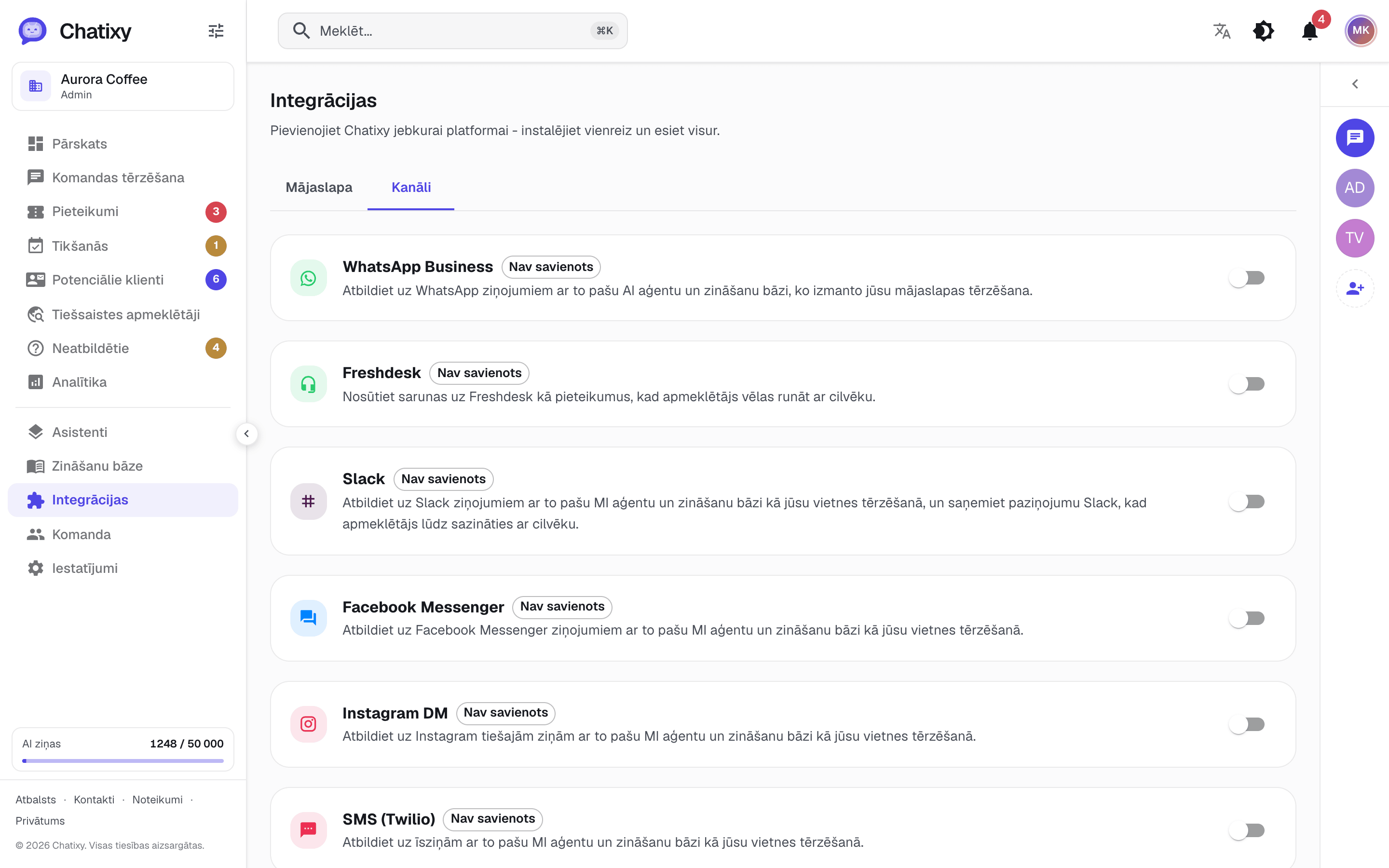Click the add person icon
The image size is (1389, 868).
(x=1355, y=288)
